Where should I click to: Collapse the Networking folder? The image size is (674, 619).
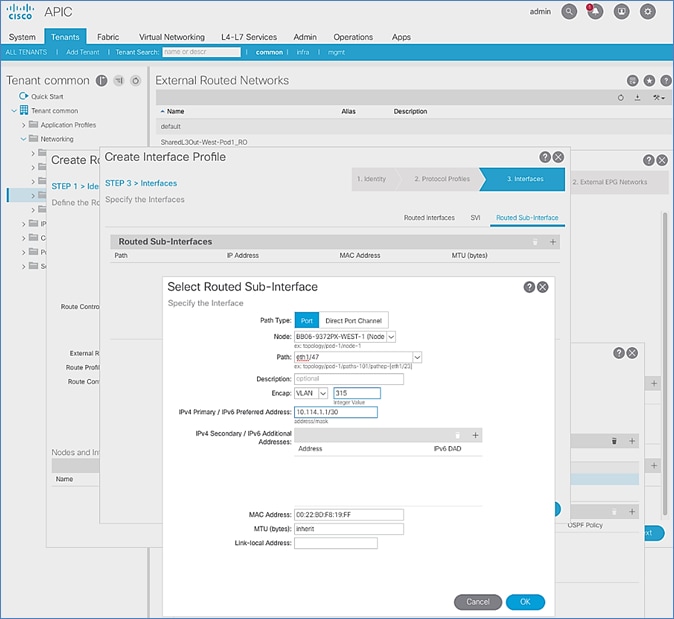coord(23,139)
